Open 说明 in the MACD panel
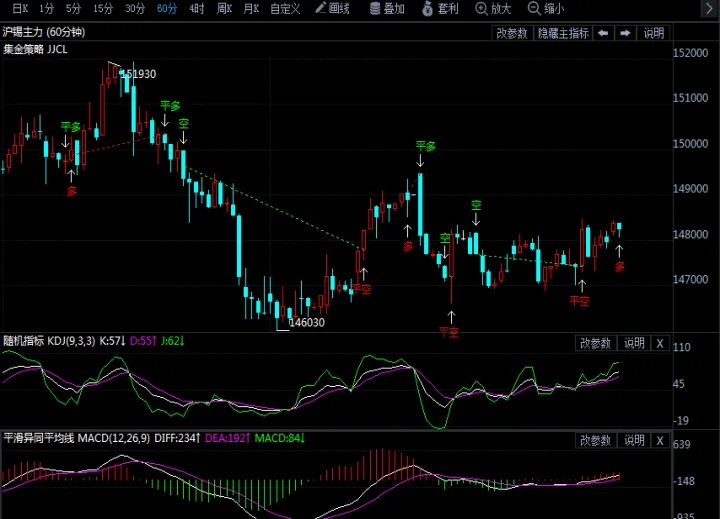The image size is (720, 519). point(634,440)
